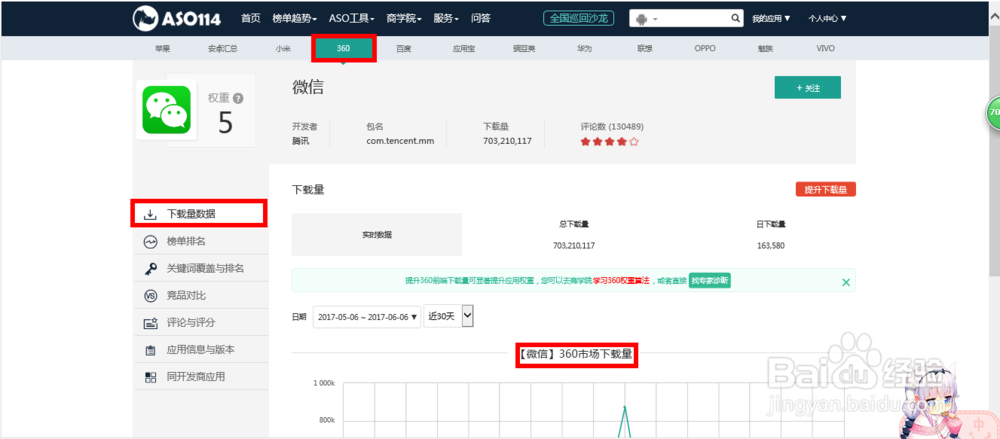Open the 个人中心 dropdown
Viewport: 1000px width, 439px height.
827,19
